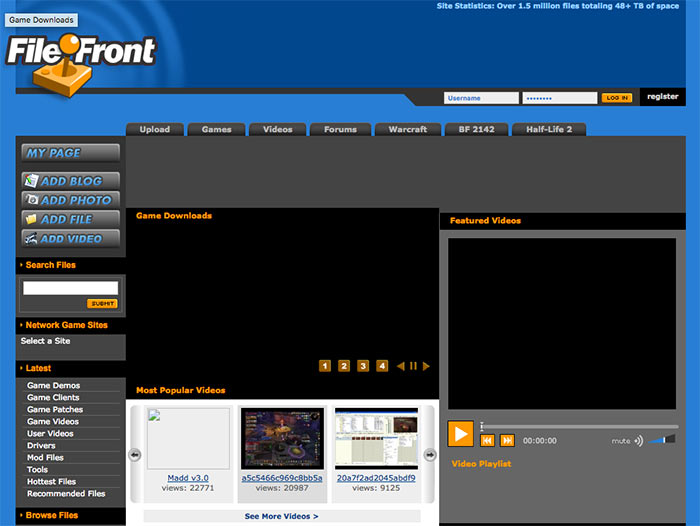Show Game Downloads slide 1

tap(325, 366)
